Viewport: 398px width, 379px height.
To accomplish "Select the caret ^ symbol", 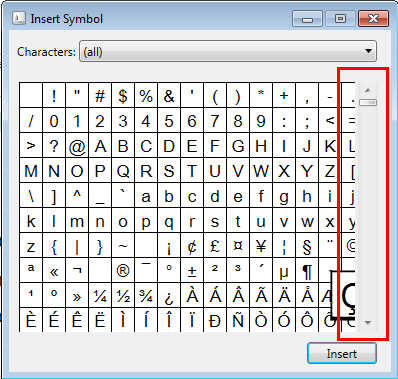I will [x=77, y=196].
